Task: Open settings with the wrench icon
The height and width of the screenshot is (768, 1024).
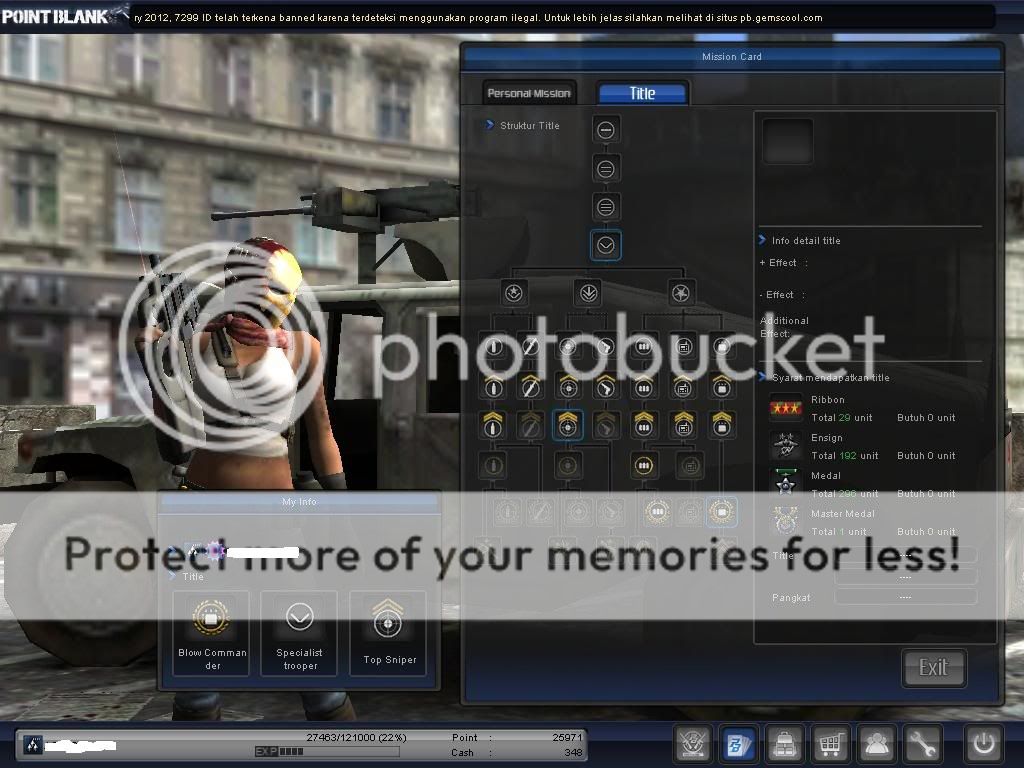Action: (923, 743)
